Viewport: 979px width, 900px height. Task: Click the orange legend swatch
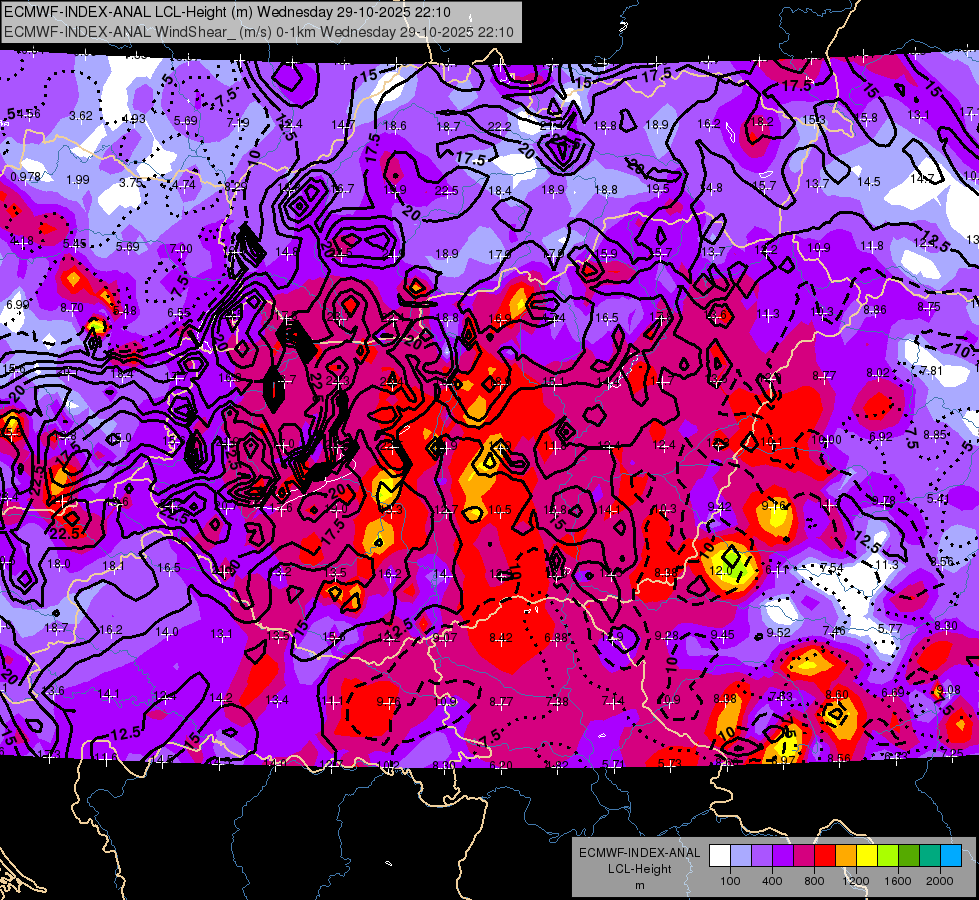point(846,856)
